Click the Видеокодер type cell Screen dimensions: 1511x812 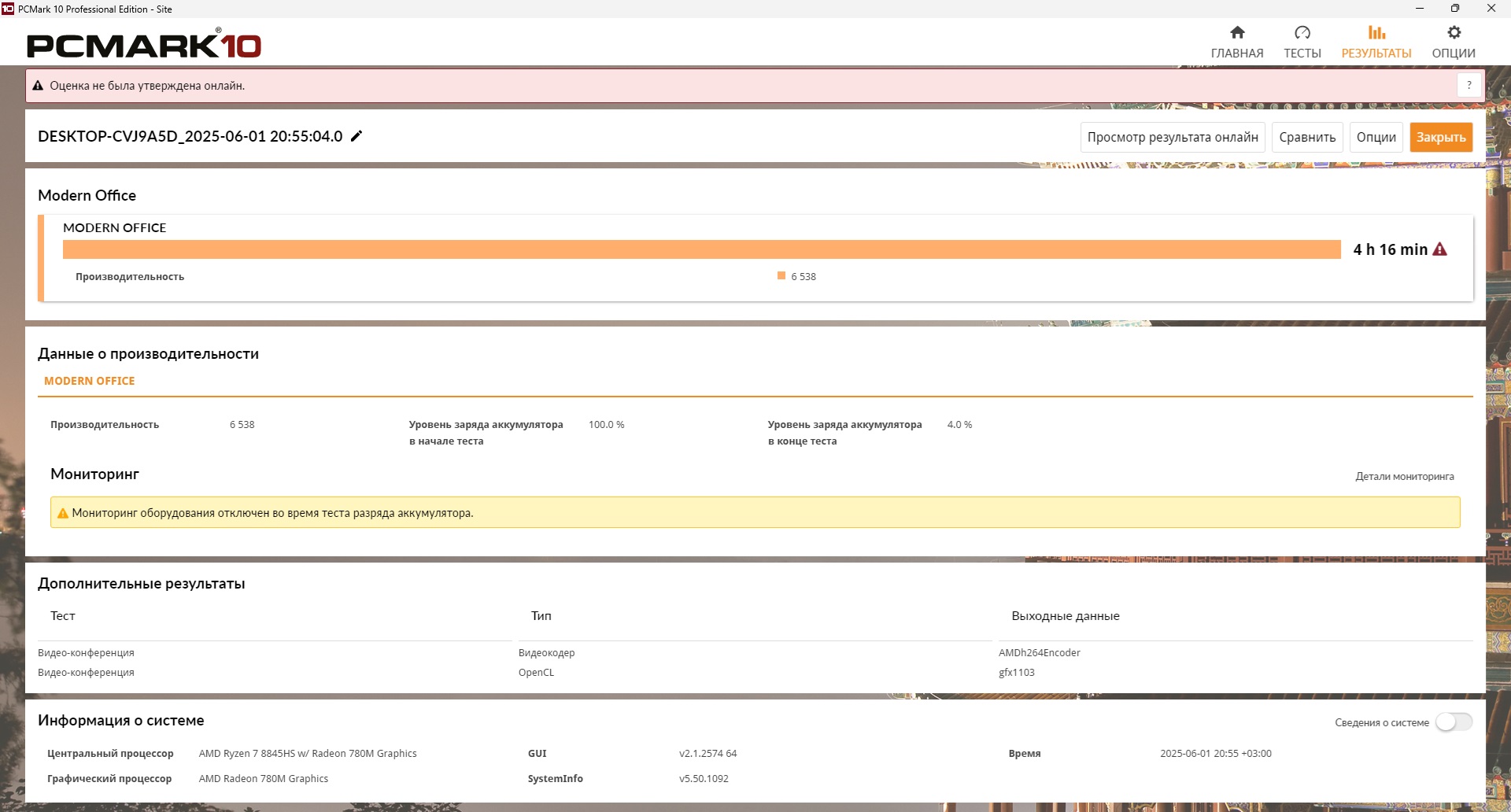[x=547, y=652]
